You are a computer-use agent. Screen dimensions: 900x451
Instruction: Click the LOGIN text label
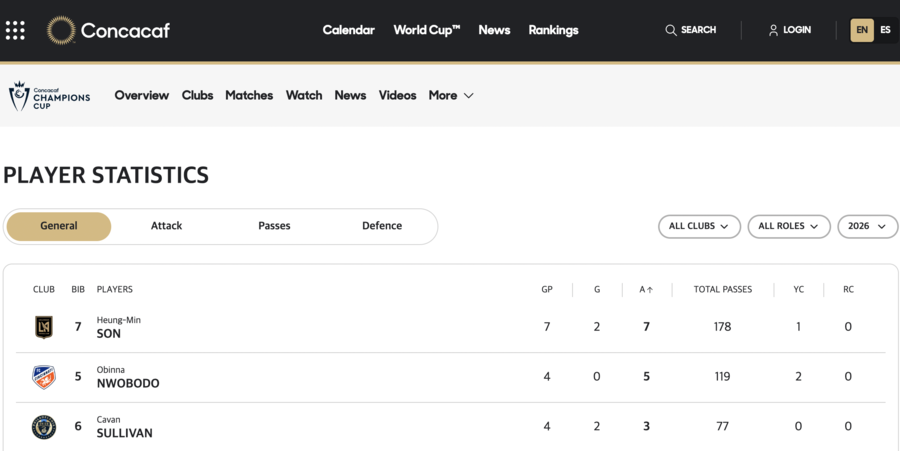[x=797, y=30]
